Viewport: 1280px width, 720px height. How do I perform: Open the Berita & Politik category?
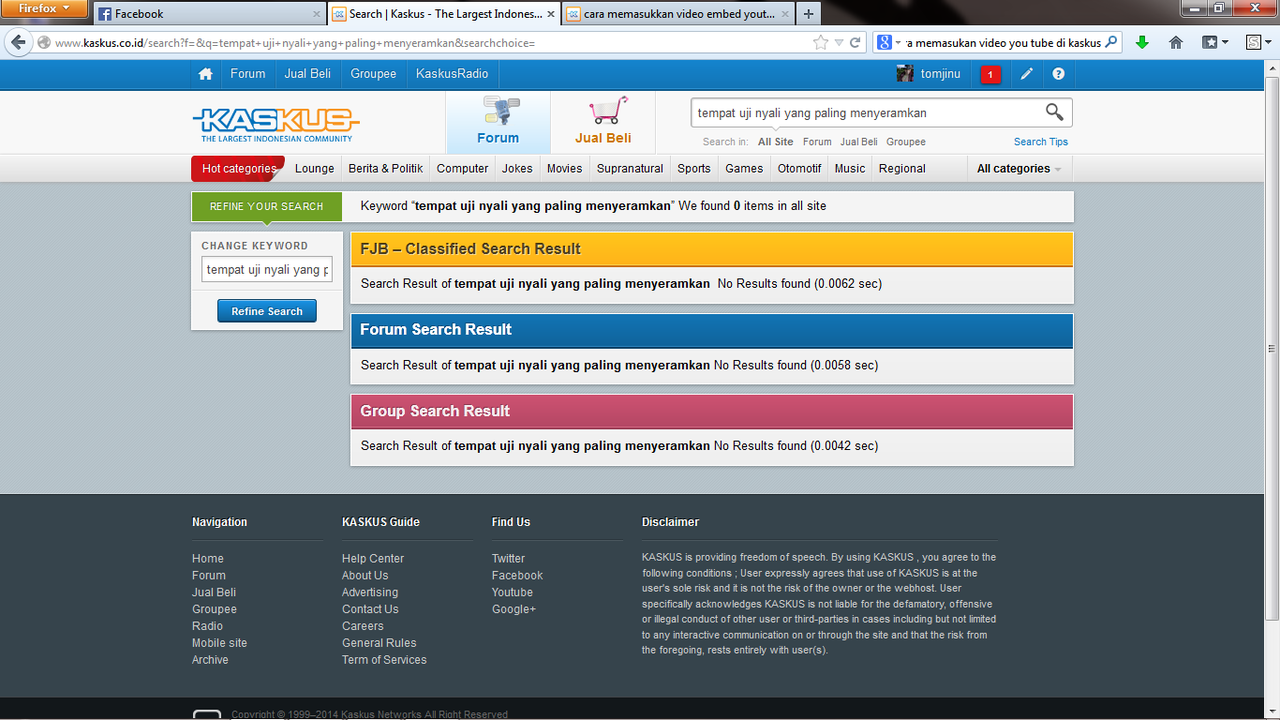[386, 169]
